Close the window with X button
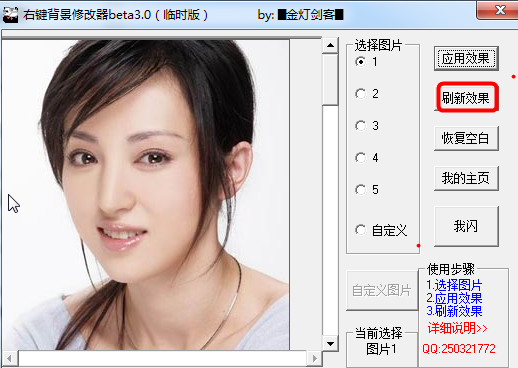The image size is (518, 368). point(499,10)
